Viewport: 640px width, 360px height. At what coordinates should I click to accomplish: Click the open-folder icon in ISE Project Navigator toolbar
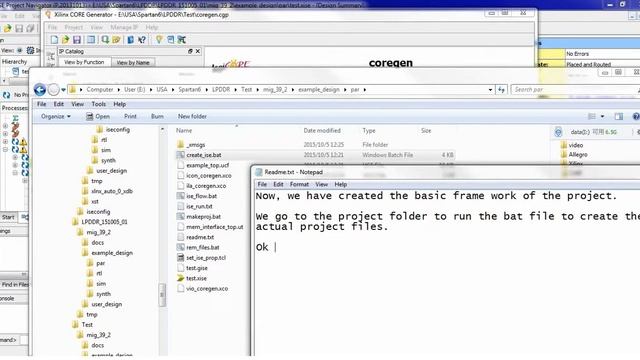7,28
